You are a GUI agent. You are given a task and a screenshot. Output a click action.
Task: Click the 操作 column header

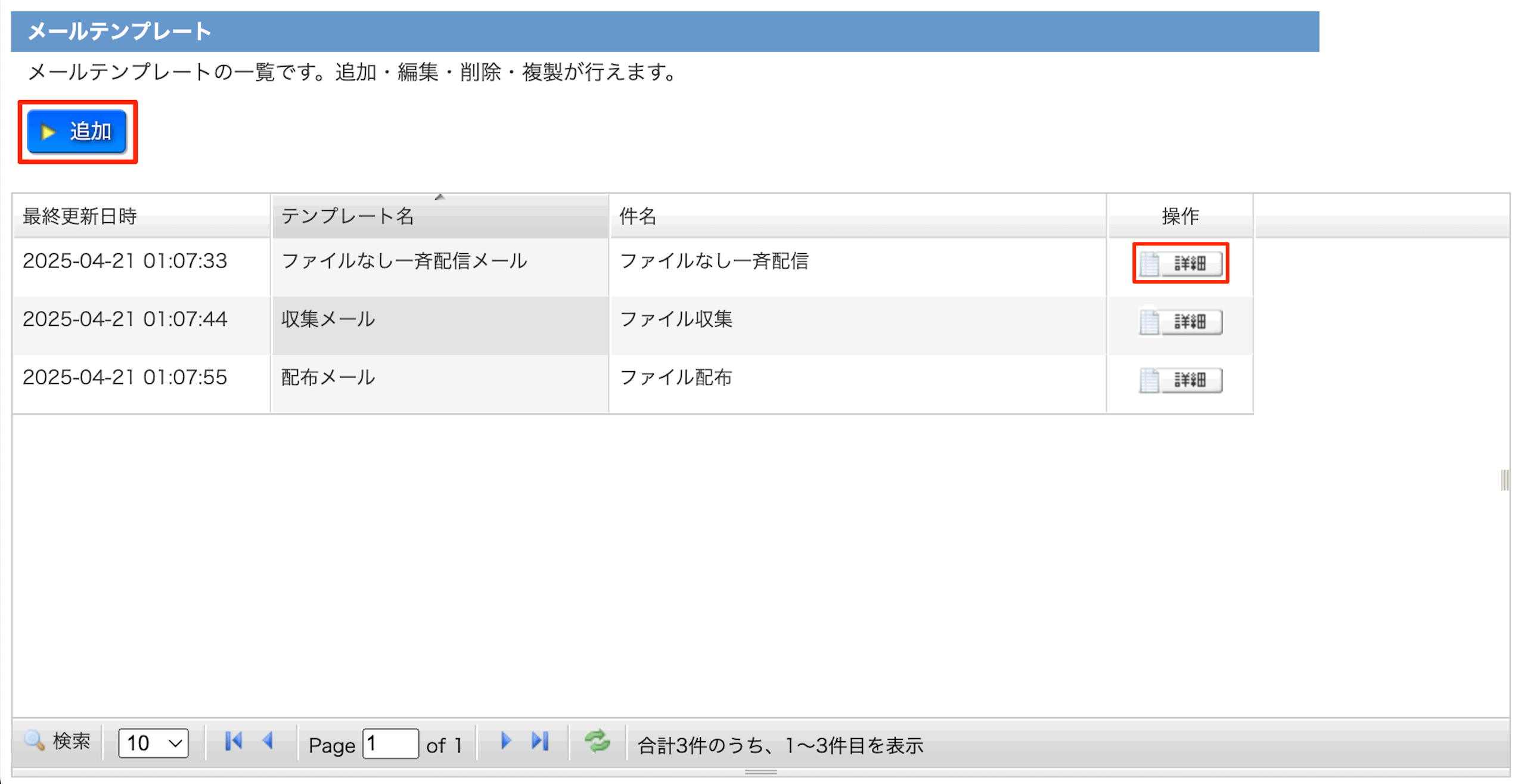[1179, 216]
